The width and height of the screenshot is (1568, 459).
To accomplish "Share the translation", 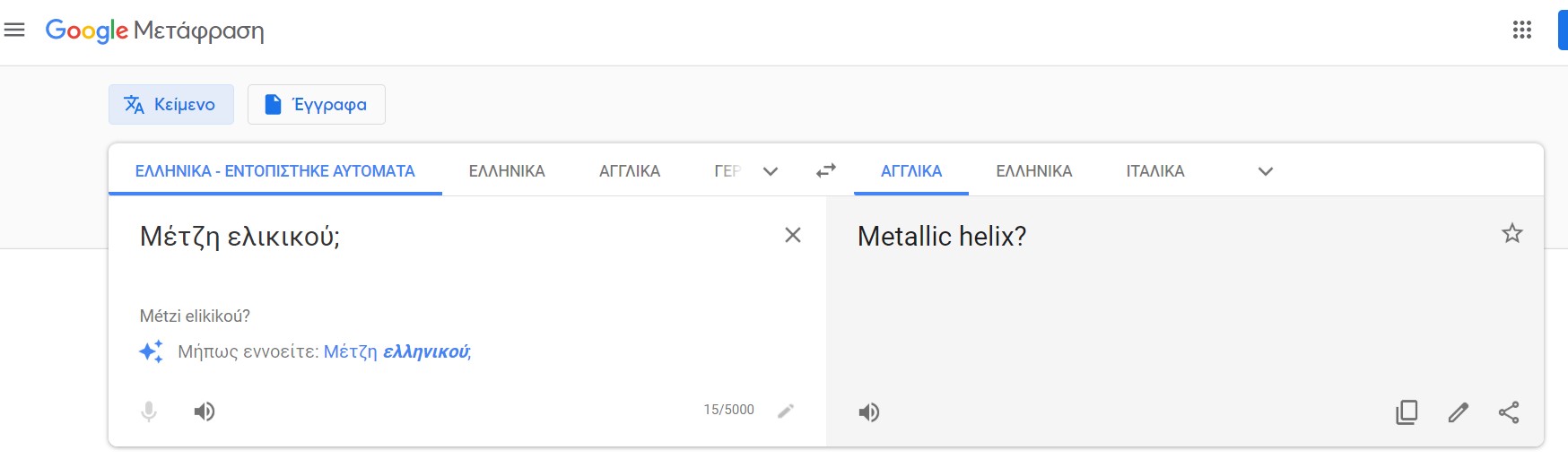I will 1509,412.
